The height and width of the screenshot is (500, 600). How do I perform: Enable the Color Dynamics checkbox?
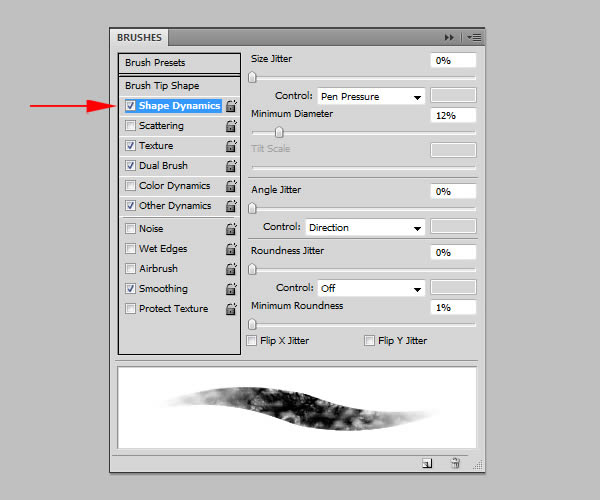pos(130,186)
